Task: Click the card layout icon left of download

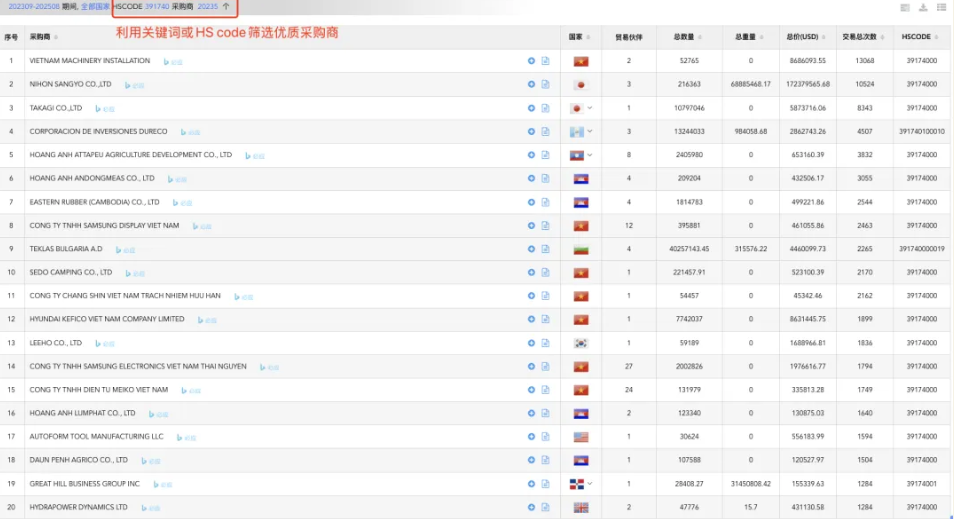Action: (905, 7)
